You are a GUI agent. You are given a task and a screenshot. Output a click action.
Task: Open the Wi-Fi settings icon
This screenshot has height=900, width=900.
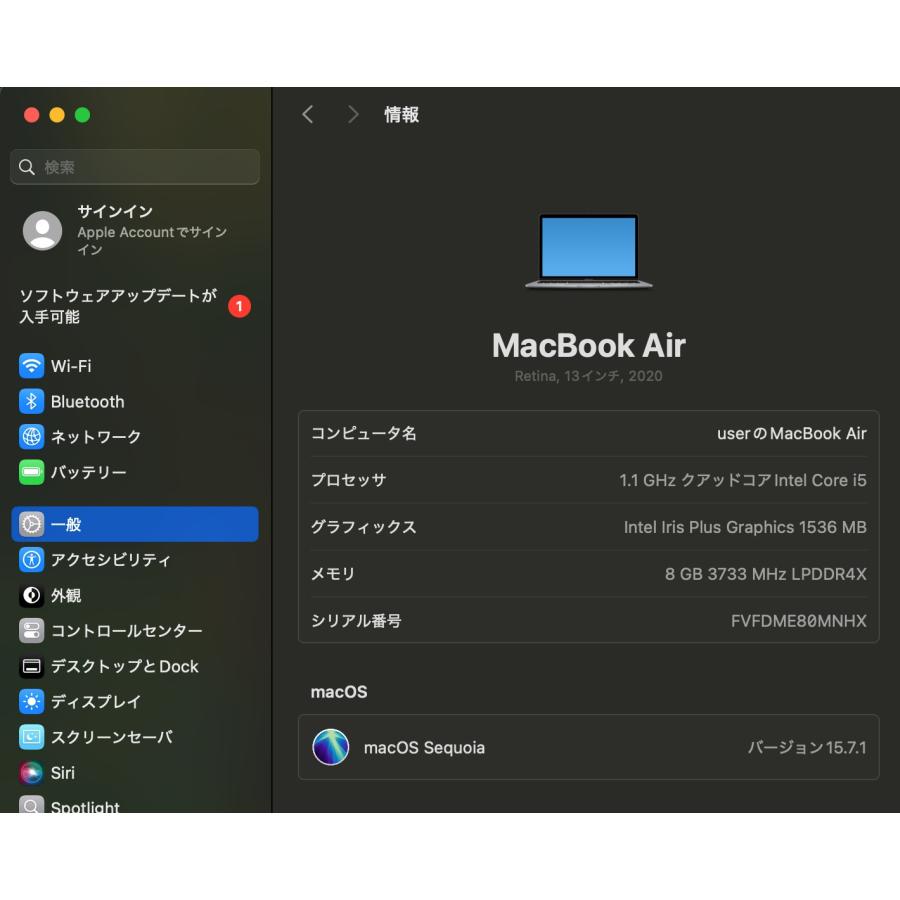(30, 366)
